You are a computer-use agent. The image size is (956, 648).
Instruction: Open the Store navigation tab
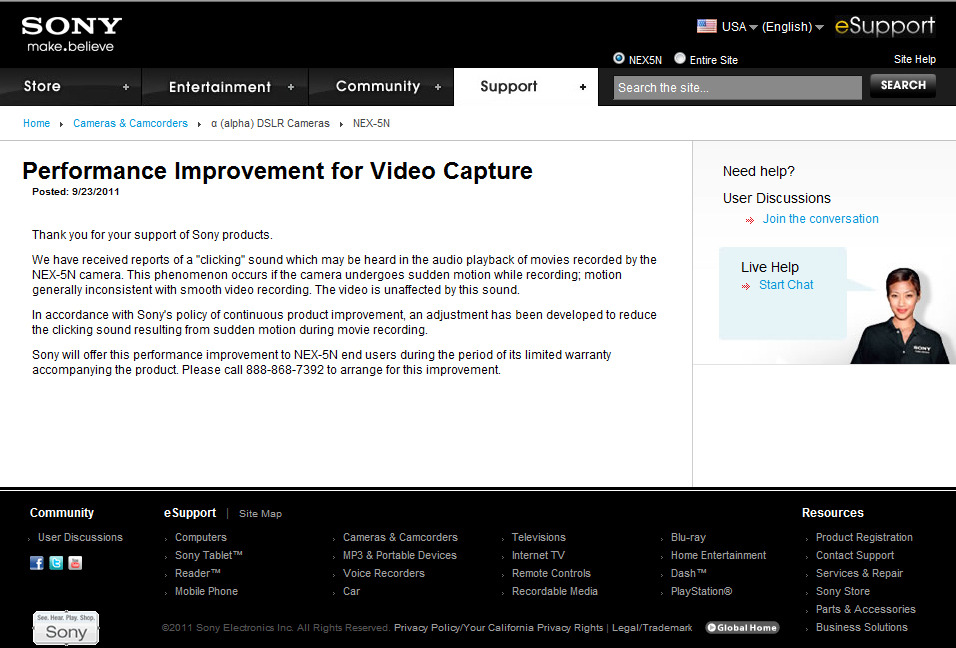pyautogui.click(x=71, y=87)
